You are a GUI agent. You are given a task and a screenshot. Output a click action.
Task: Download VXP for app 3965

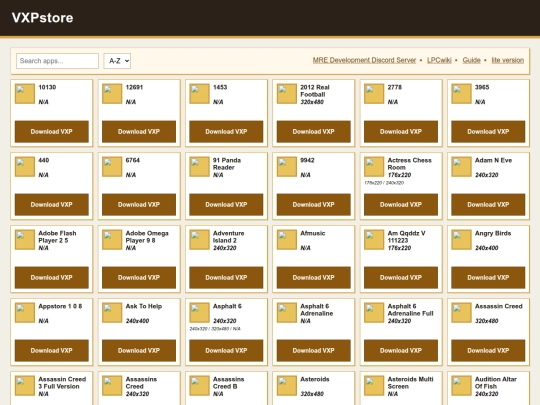(x=488, y=132)
